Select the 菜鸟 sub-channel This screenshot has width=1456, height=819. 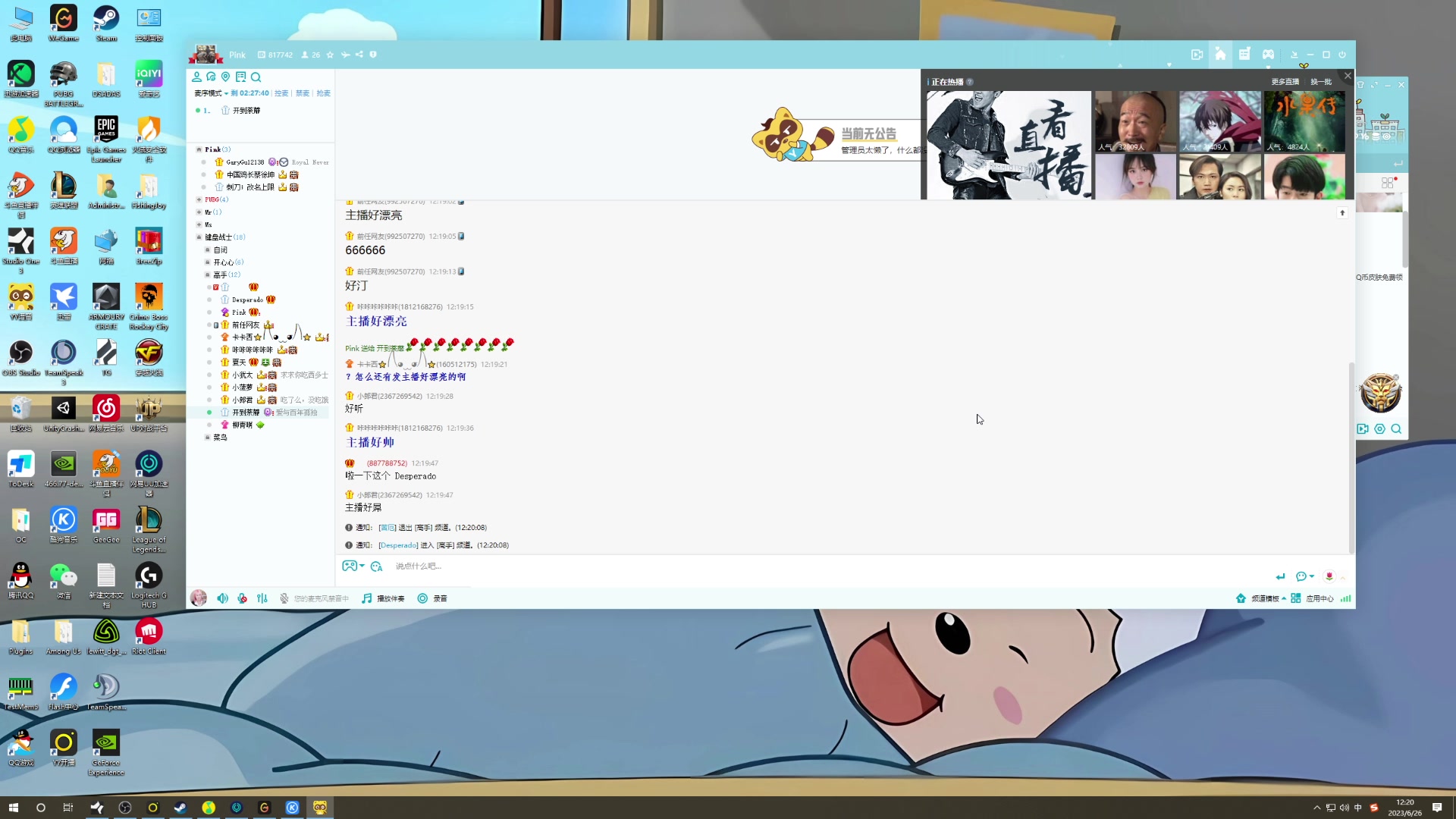point(220,438)
